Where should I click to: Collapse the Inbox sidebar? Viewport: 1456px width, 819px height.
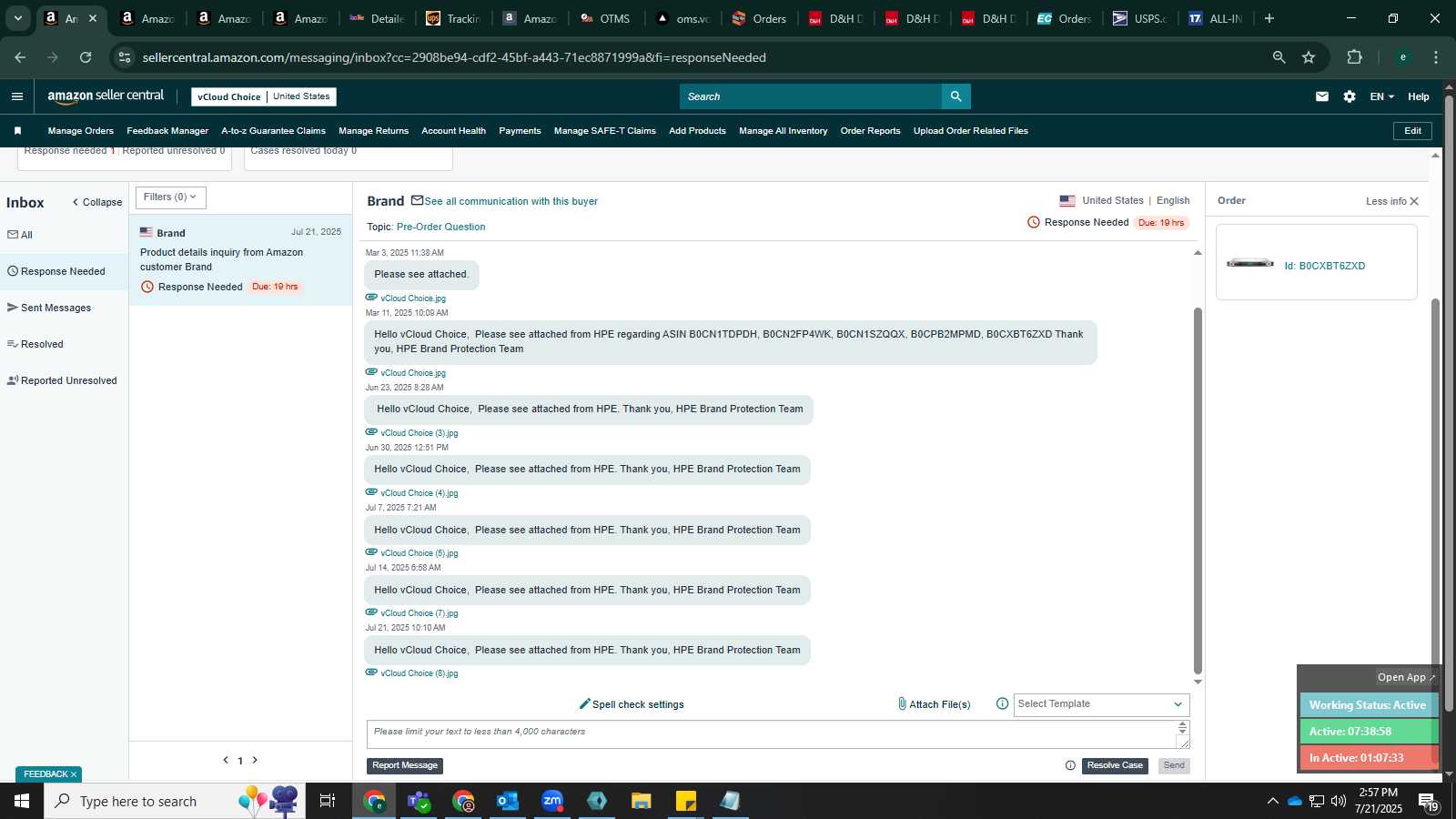pos(96,202)
